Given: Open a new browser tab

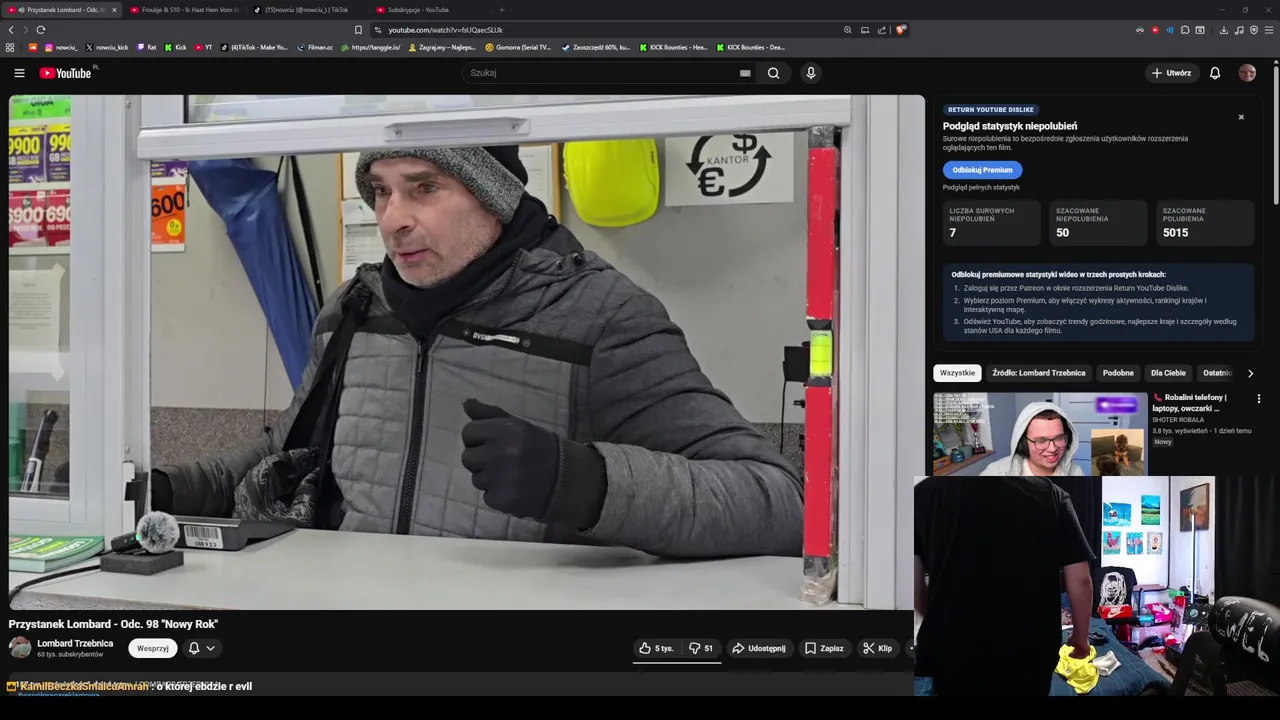Looking at the screenshot, I should (502, 10).
